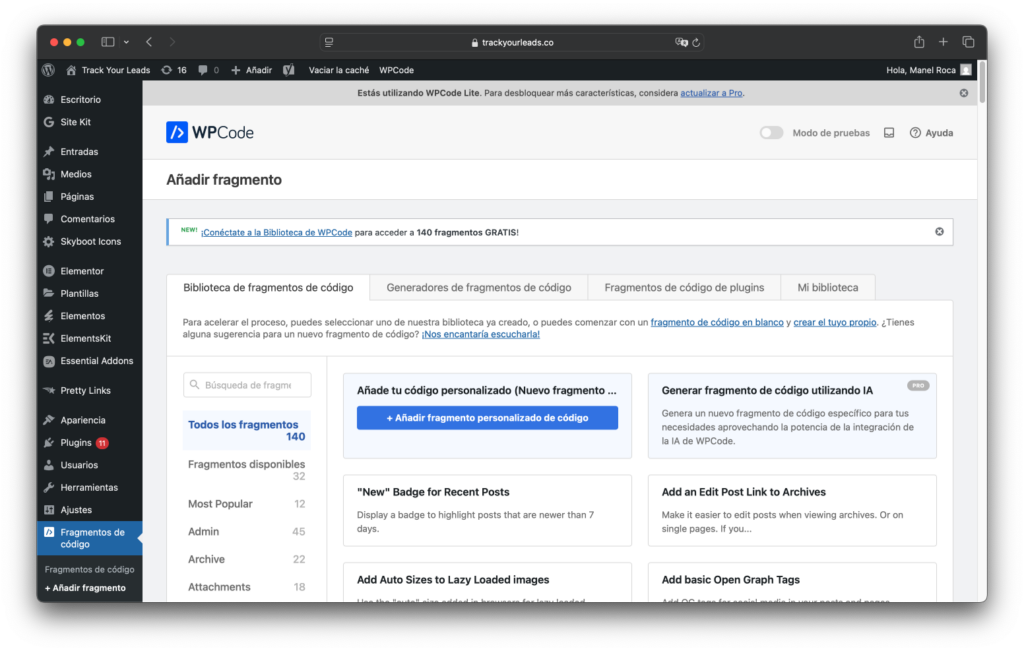Open WPCode inbox notifications icon
This screenshot has width=1024, height=651.
tap(889, 133)
